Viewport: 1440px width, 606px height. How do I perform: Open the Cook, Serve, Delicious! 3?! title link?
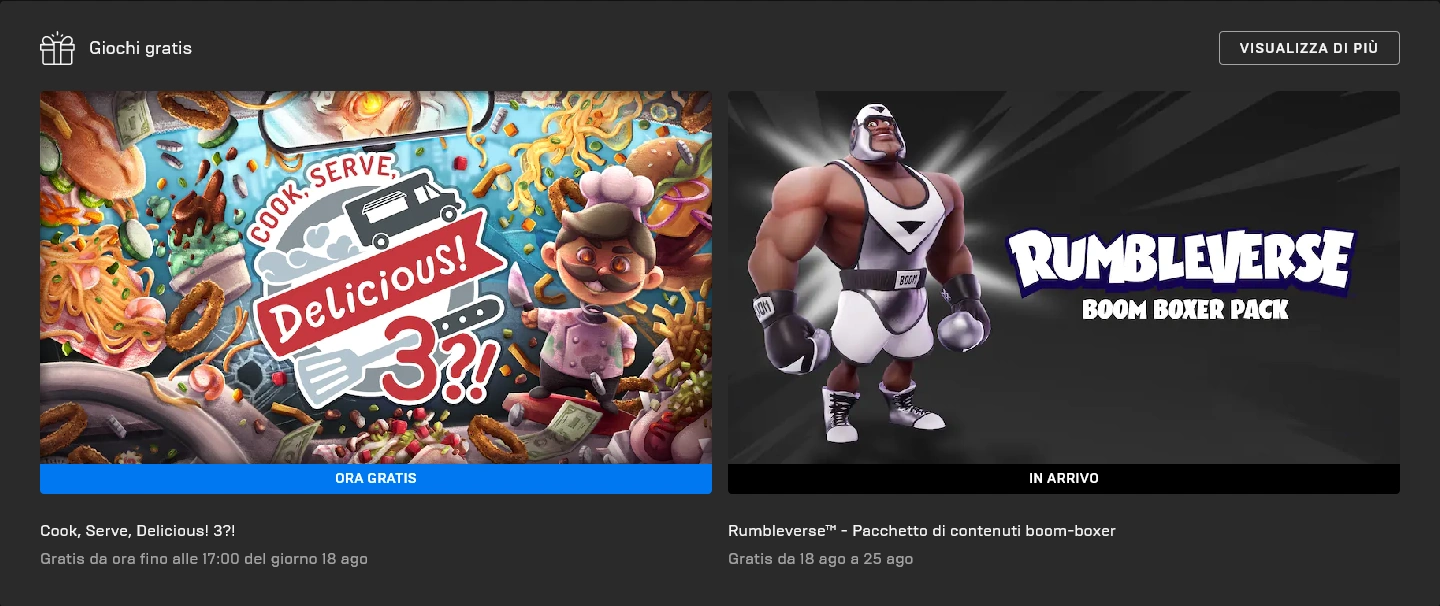click(138, 530)
